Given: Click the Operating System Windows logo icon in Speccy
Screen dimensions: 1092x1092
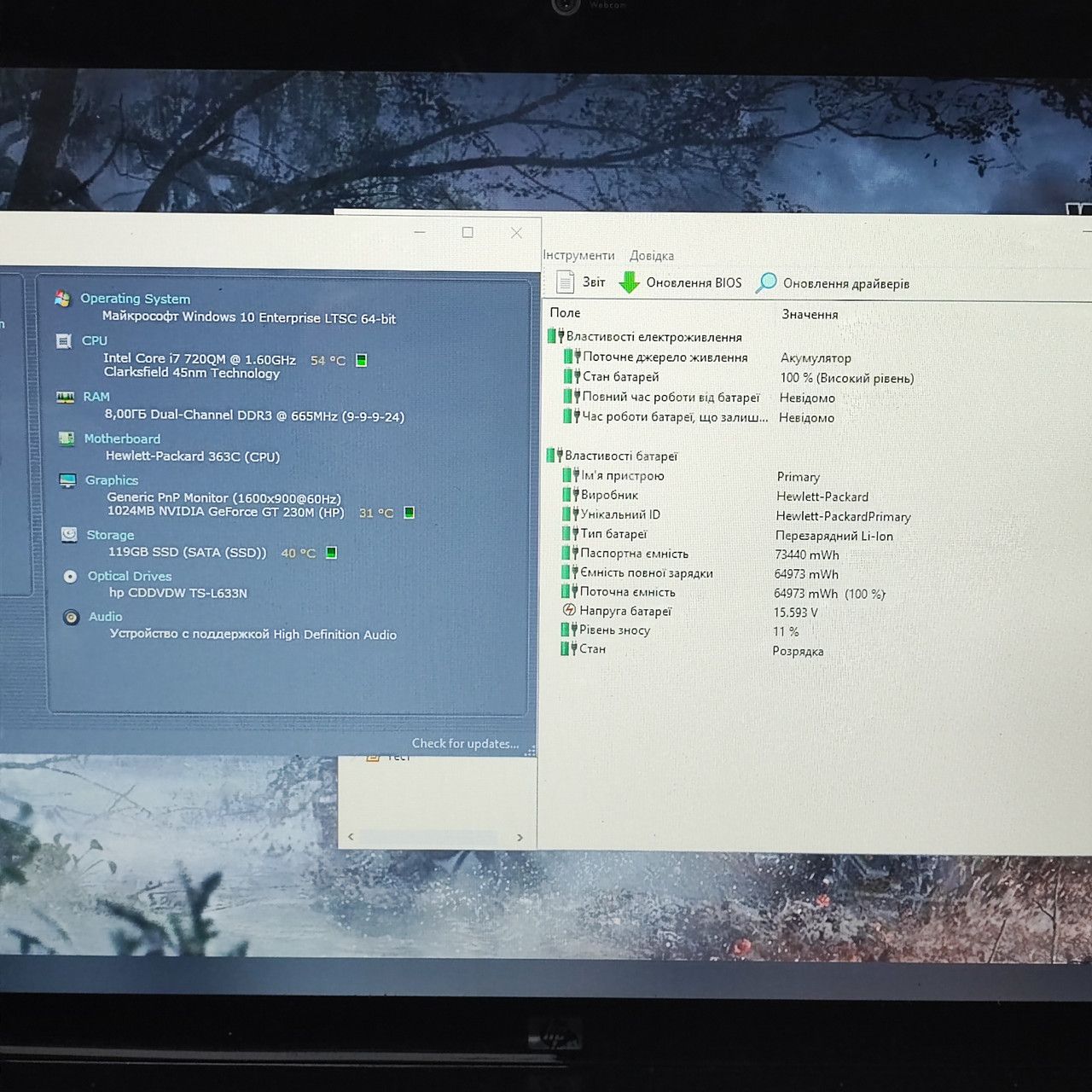Looking at the screenshot, I should click(x=62, y=299).
